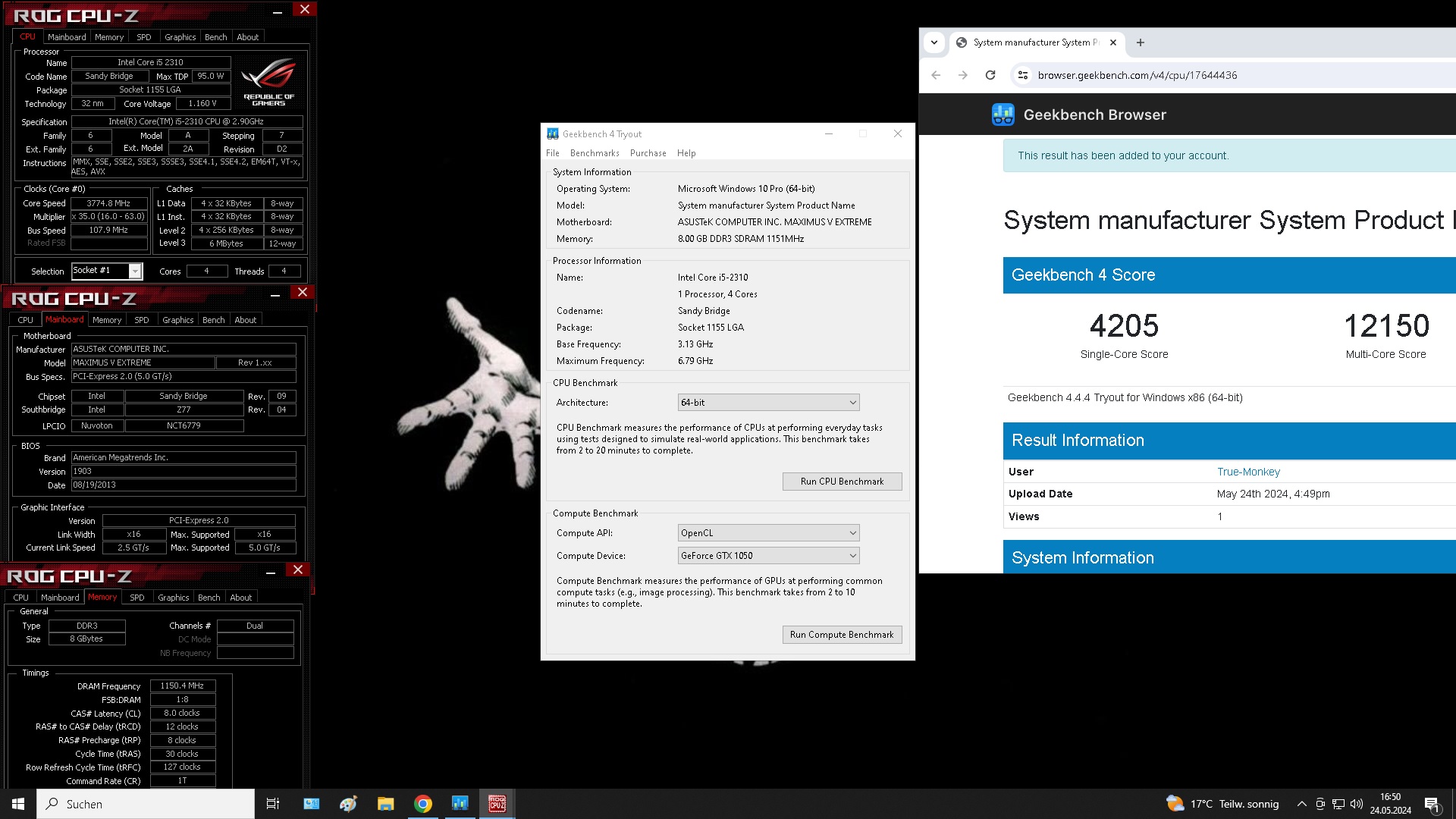The height and width of the screenshot is (819, 1456).
Task: Open the True-Monkey user link
Action: 1248,472
